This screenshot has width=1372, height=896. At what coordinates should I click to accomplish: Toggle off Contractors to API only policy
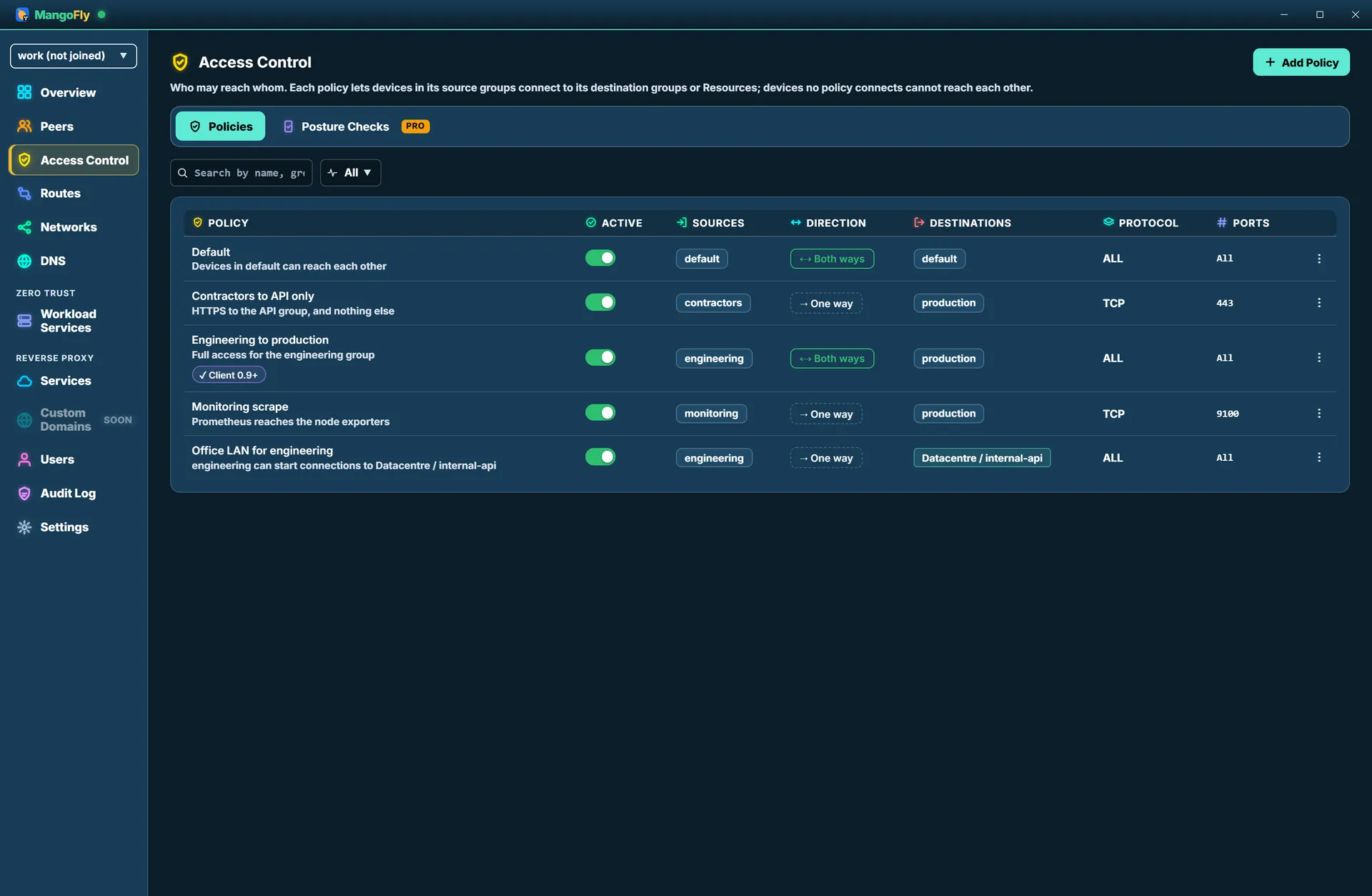[600, 302]
